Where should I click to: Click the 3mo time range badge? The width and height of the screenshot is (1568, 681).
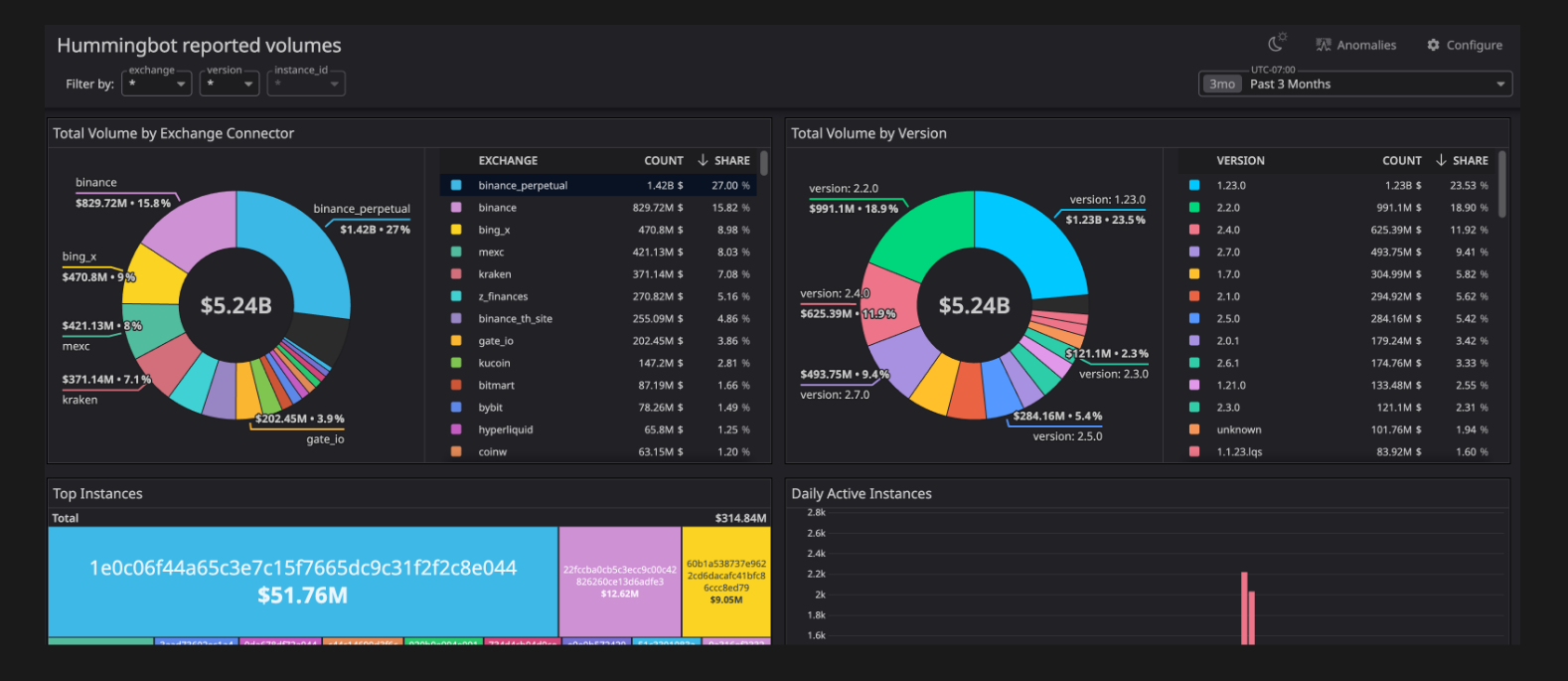pyautogui.click(x=1222, y=85)
